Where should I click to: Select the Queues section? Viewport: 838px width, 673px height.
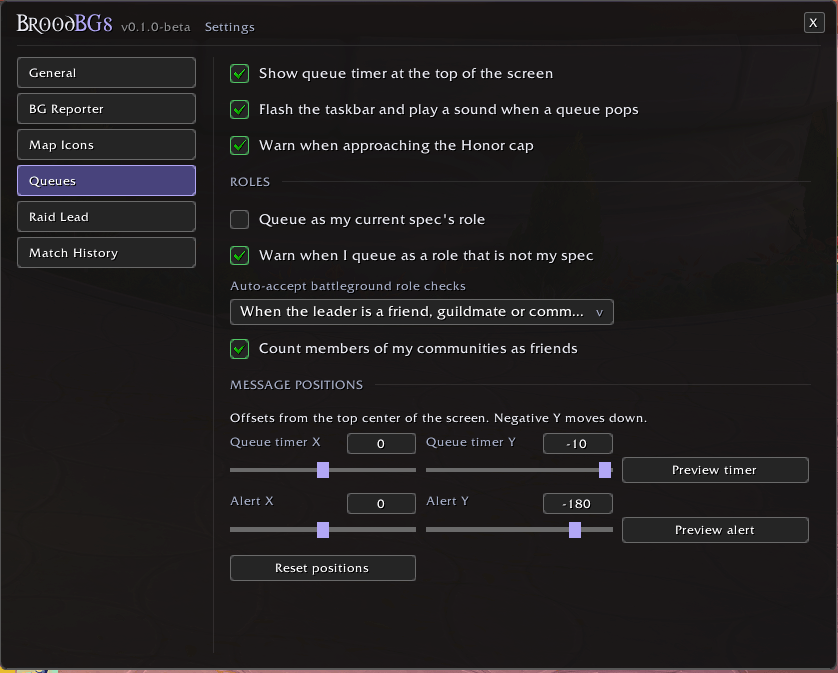(106, 181)
